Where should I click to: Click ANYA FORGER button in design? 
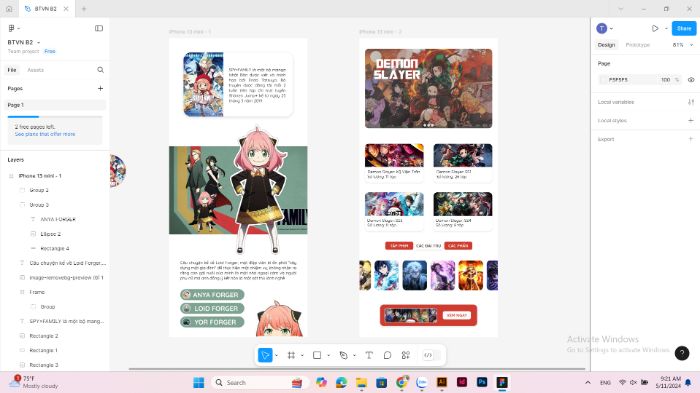click(212, 295)
